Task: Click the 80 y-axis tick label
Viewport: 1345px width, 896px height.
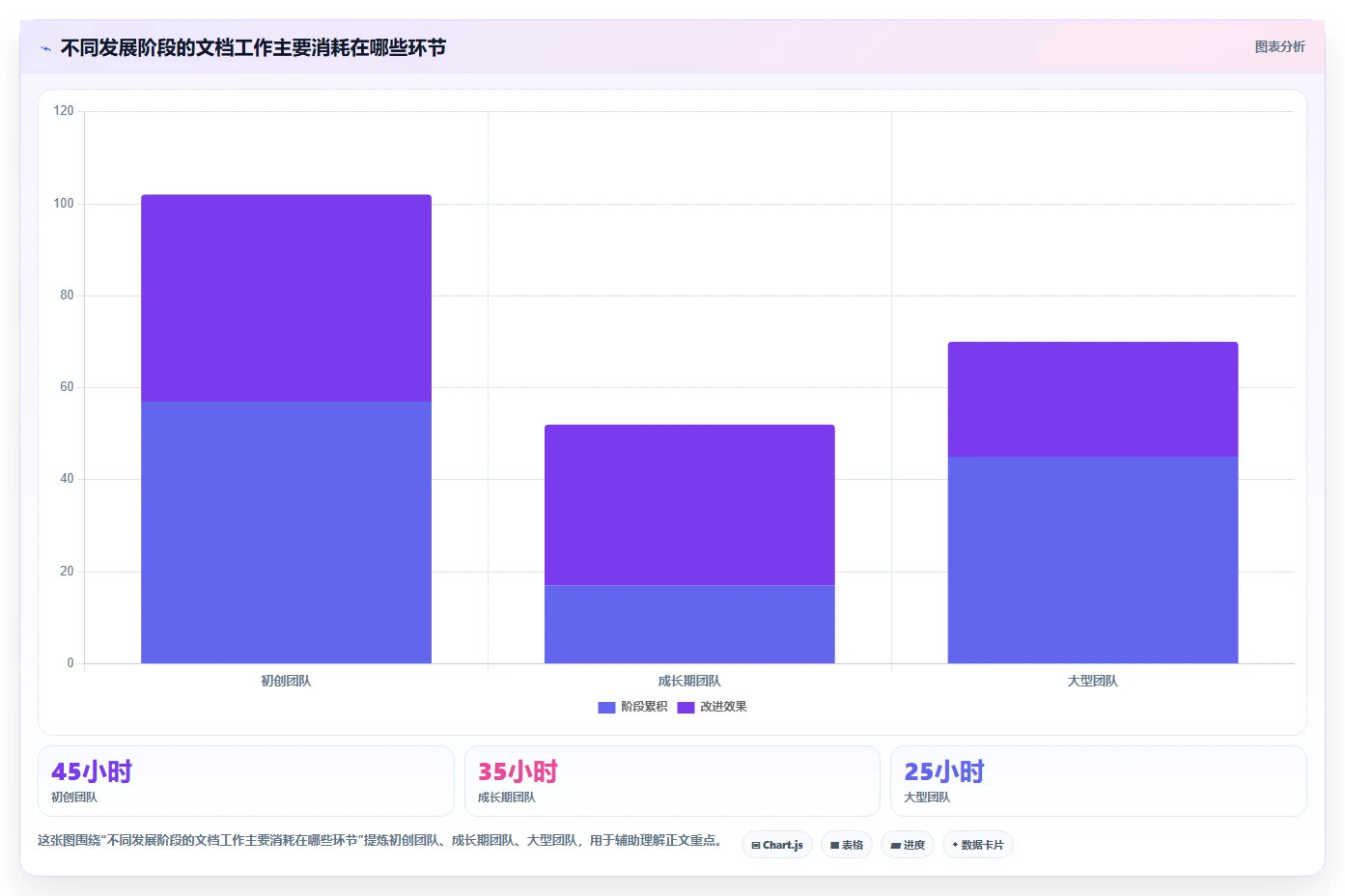Action: 67,294
